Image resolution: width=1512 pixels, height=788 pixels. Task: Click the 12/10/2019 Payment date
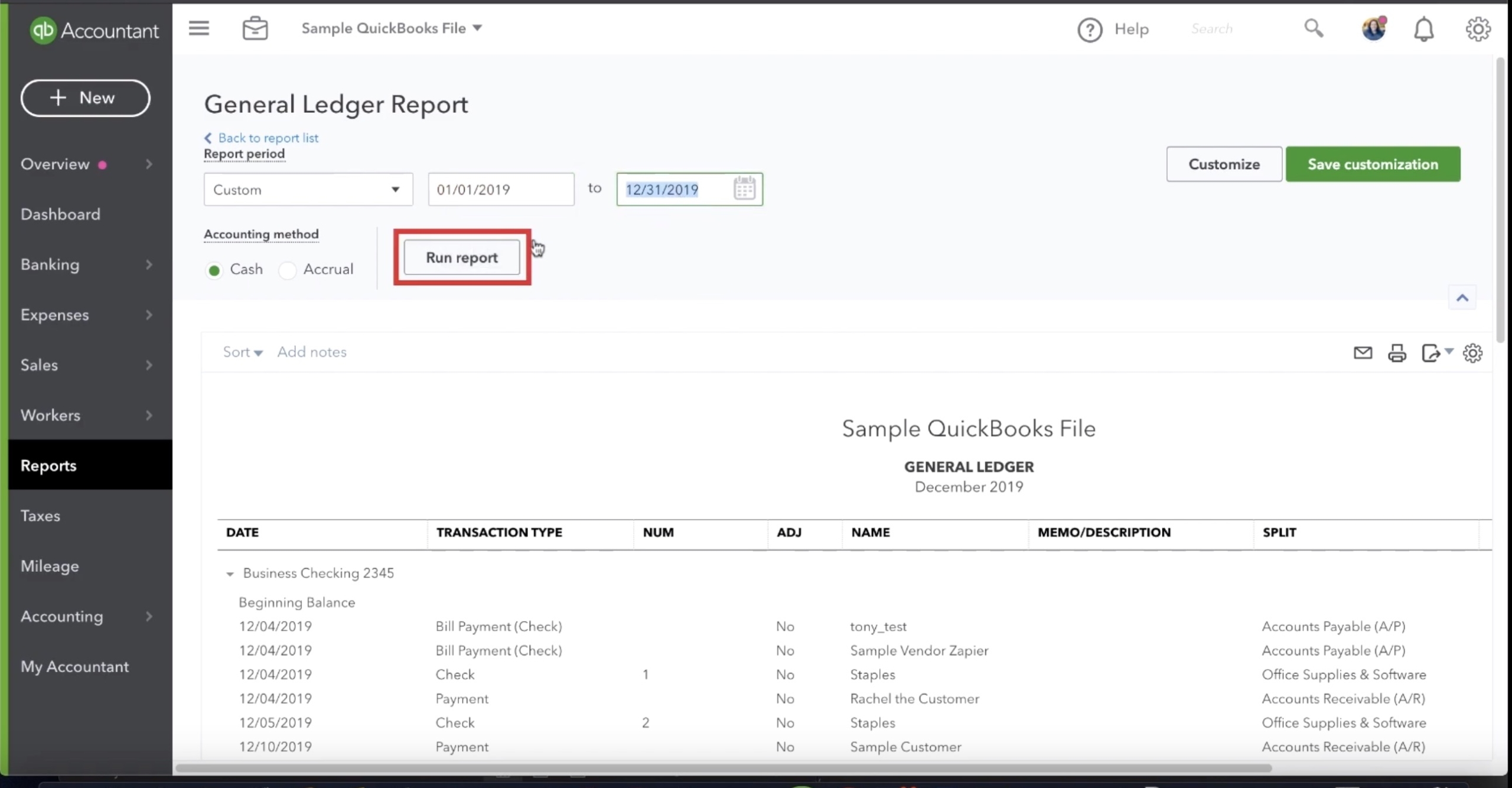[x=275, y=747]
